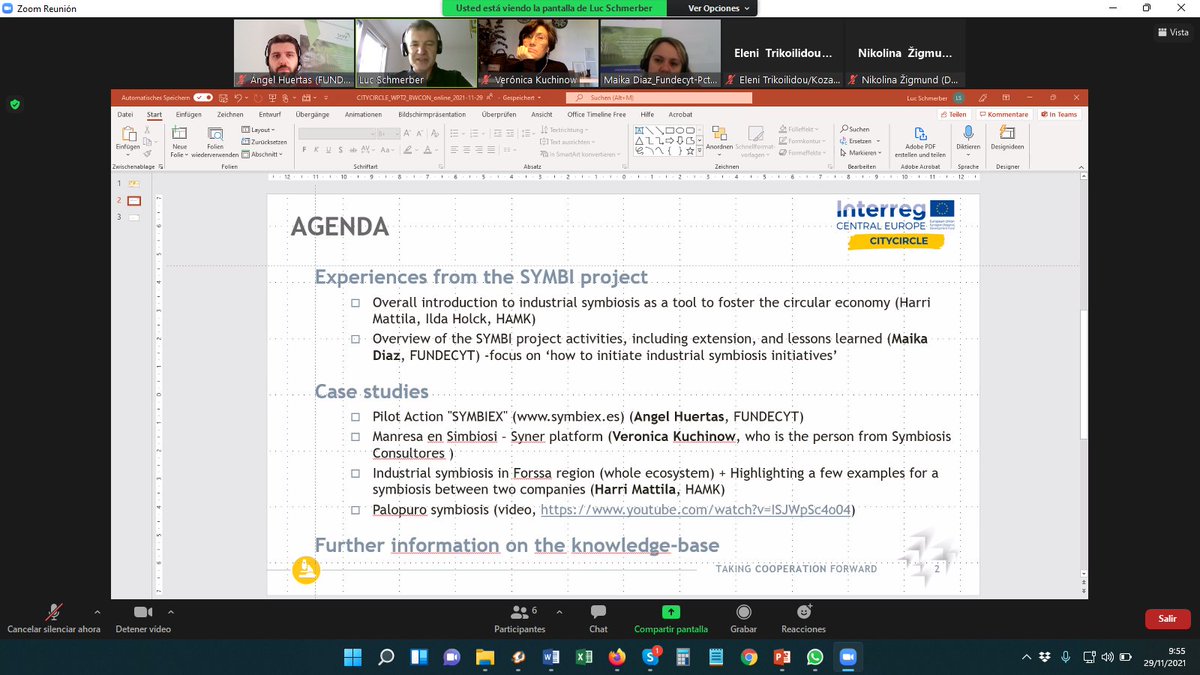Click the font color A swatch
The height and width of the screenshot is (675, 1200).
(426, 150)
